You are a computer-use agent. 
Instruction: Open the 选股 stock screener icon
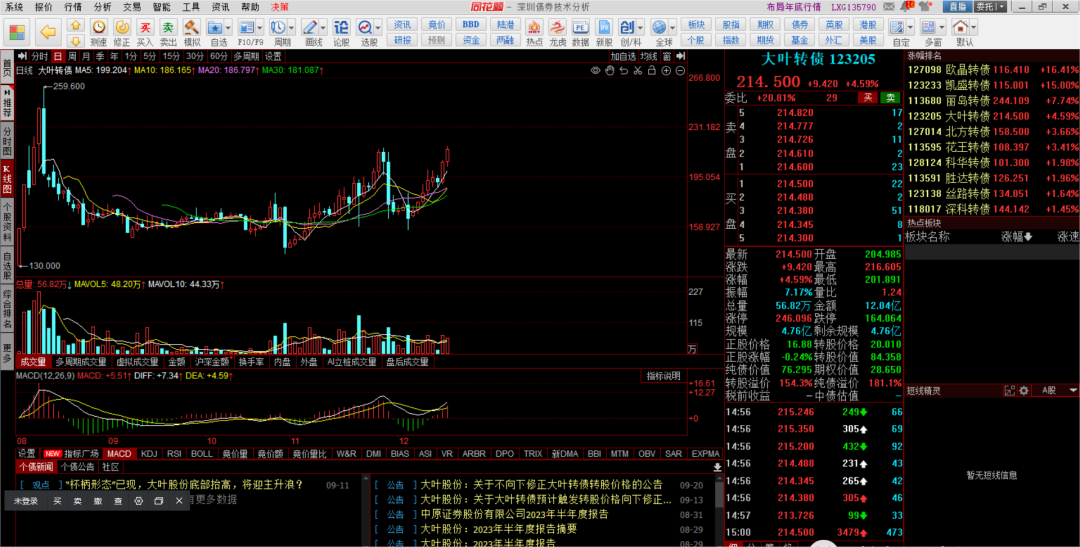[364, 28]
